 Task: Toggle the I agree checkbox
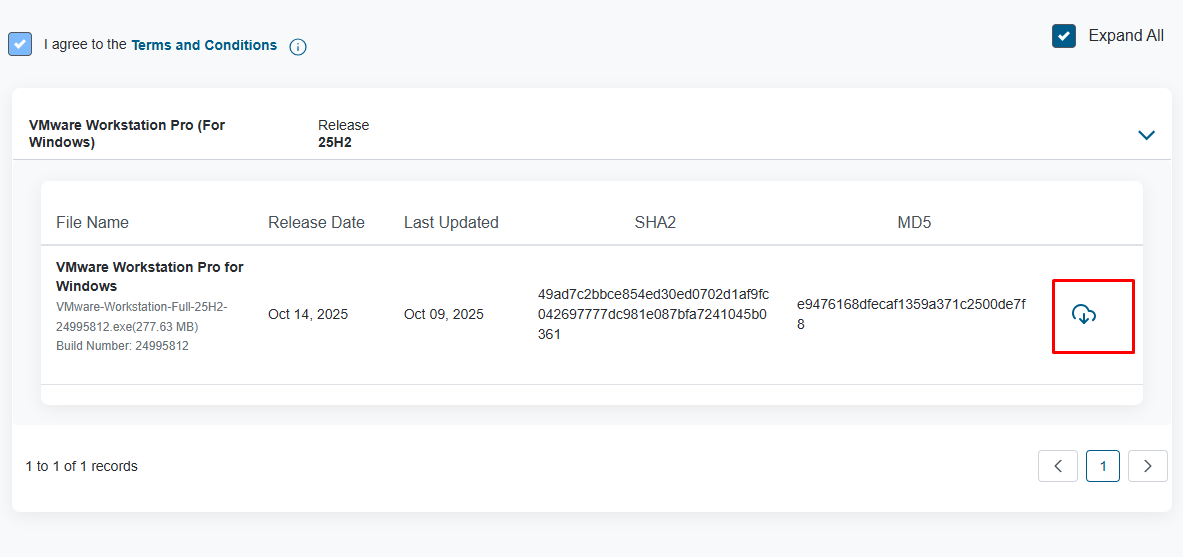click(x=20, y=45)
